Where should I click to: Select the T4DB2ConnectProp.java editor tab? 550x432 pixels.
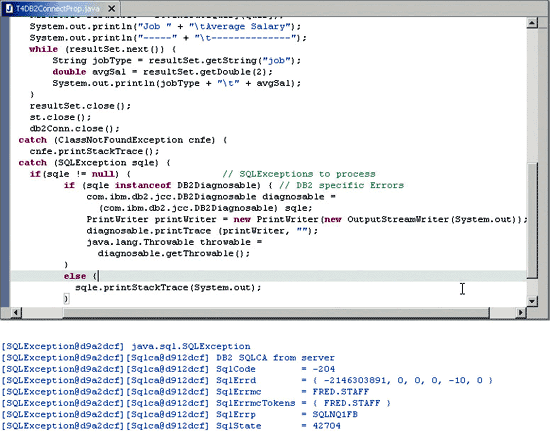coord(60,8)
